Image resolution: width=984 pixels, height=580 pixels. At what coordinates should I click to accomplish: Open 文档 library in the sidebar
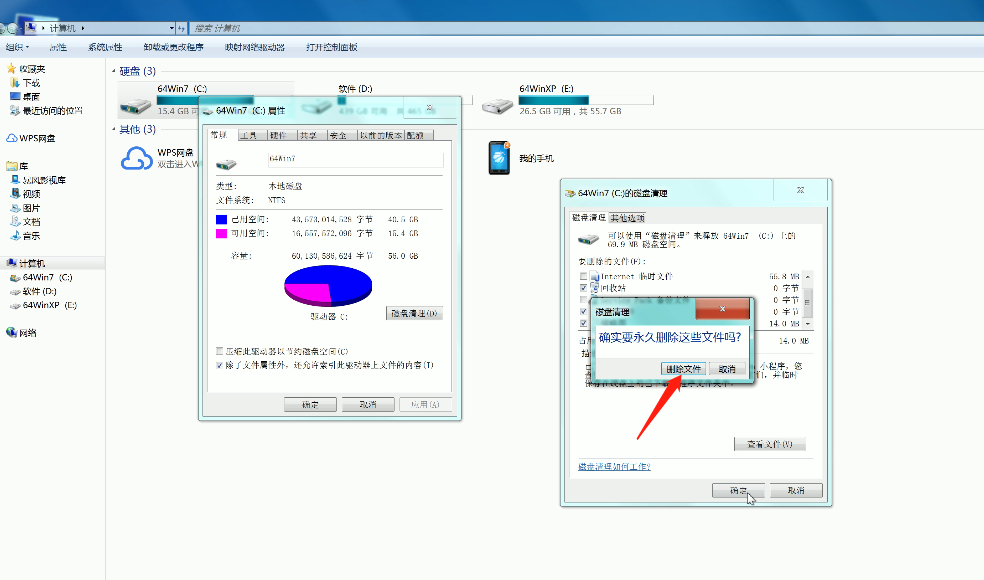(31, 222)
